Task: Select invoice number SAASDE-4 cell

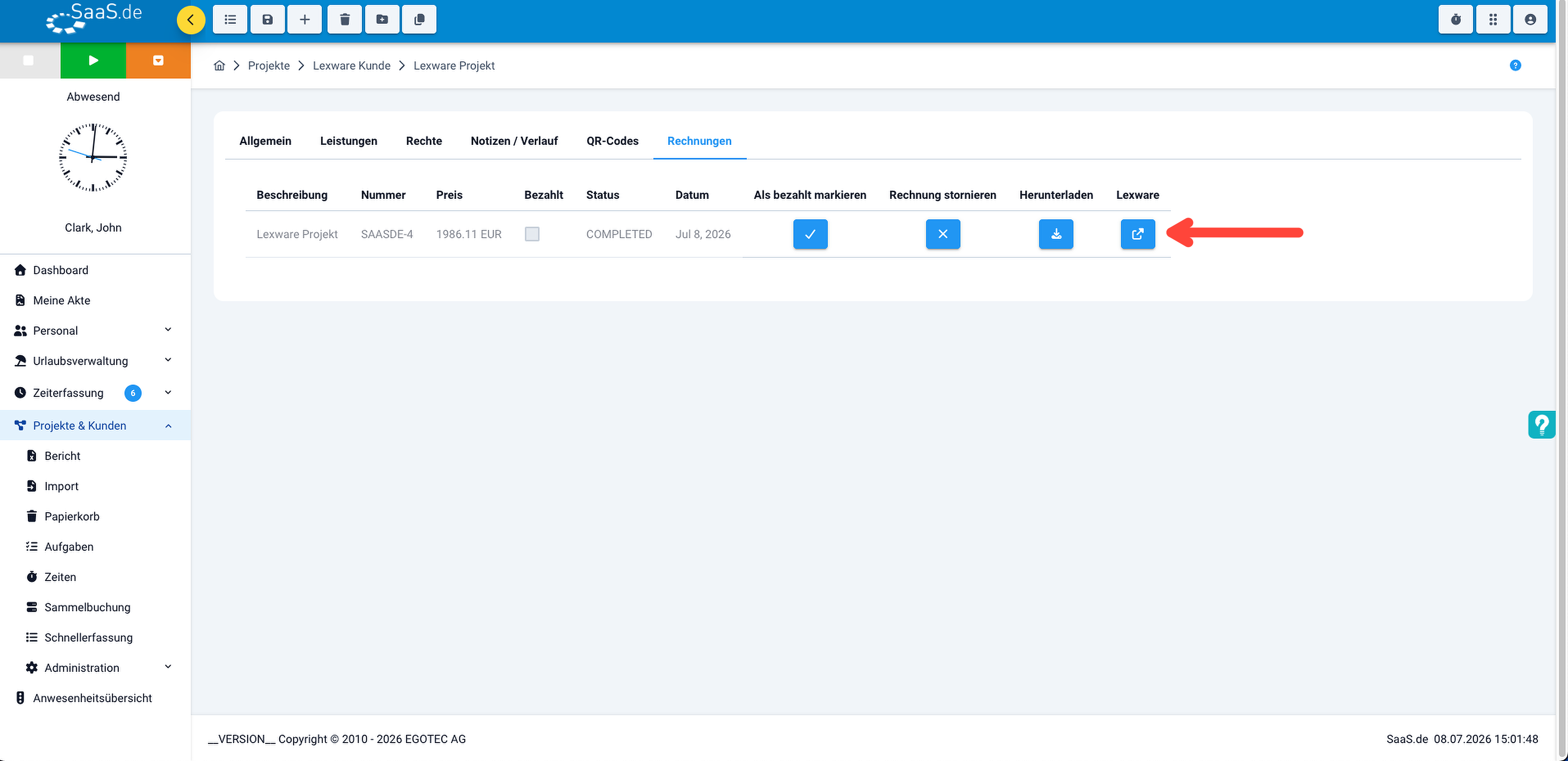Action: pos(387,234)
